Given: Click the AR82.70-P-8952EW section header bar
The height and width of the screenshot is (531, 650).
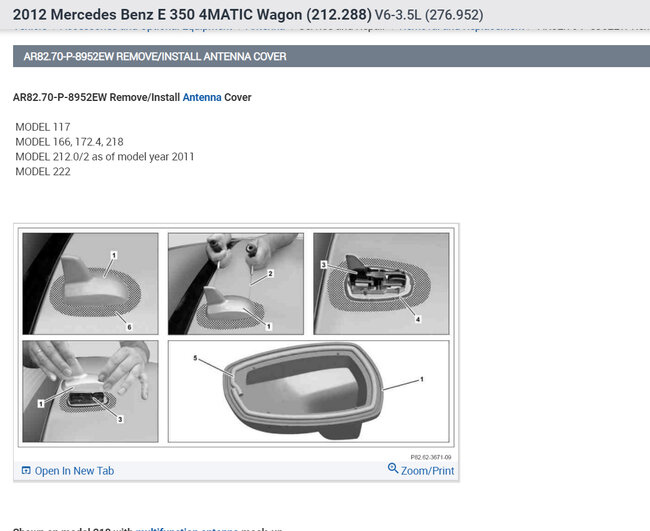Looking at the screenshot, I should tap(331, 56).
